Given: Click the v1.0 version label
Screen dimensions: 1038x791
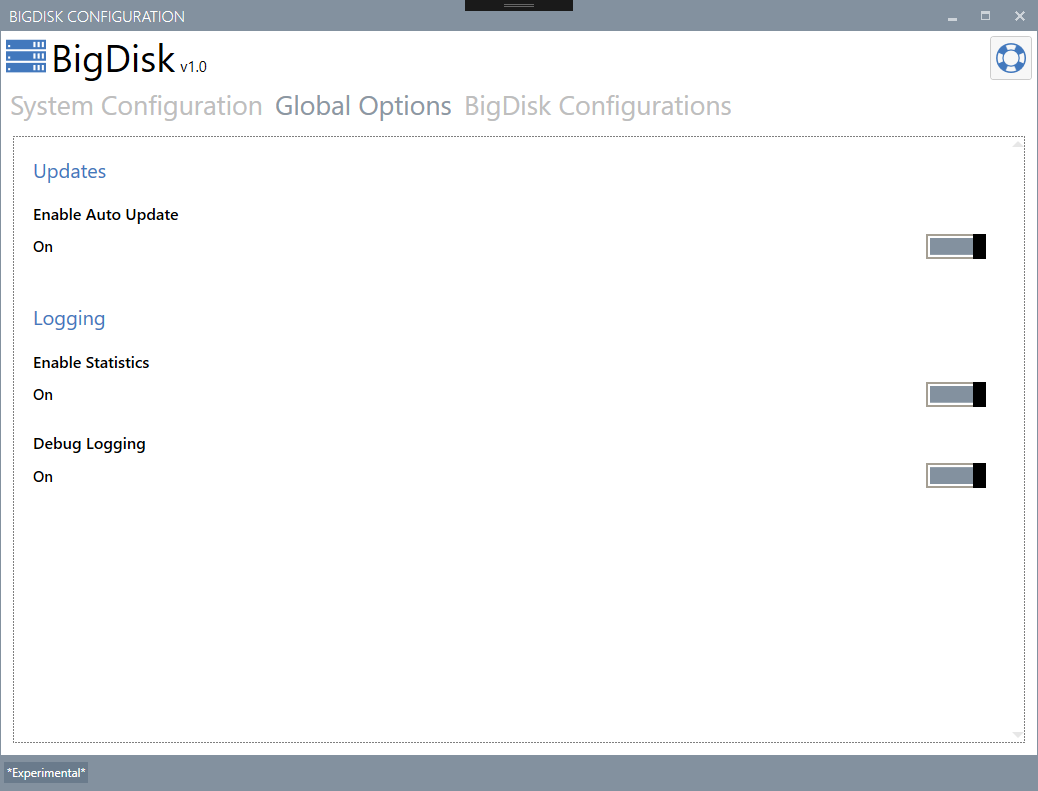Looking at the screenshot, I should (x=193, y=67).
